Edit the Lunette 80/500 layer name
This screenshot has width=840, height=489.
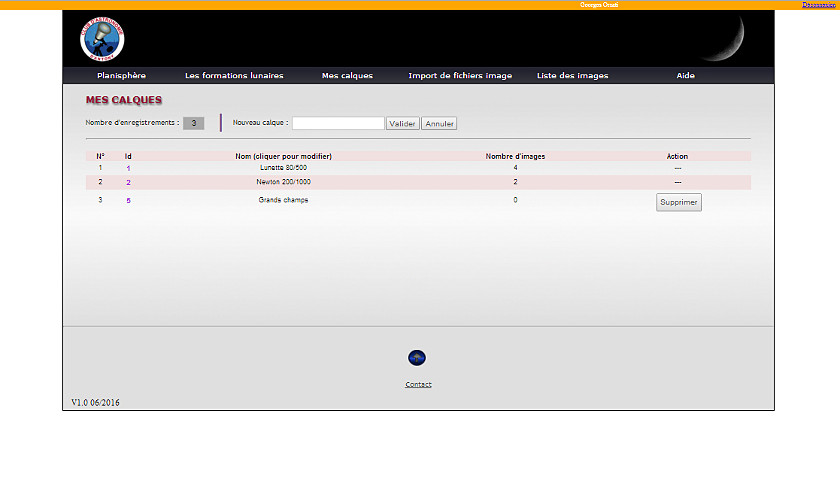283,168
